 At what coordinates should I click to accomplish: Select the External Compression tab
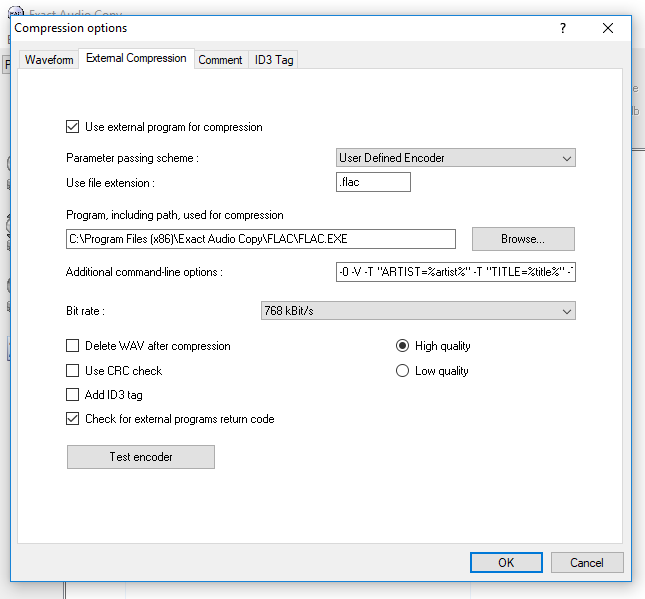pos(136,59)
